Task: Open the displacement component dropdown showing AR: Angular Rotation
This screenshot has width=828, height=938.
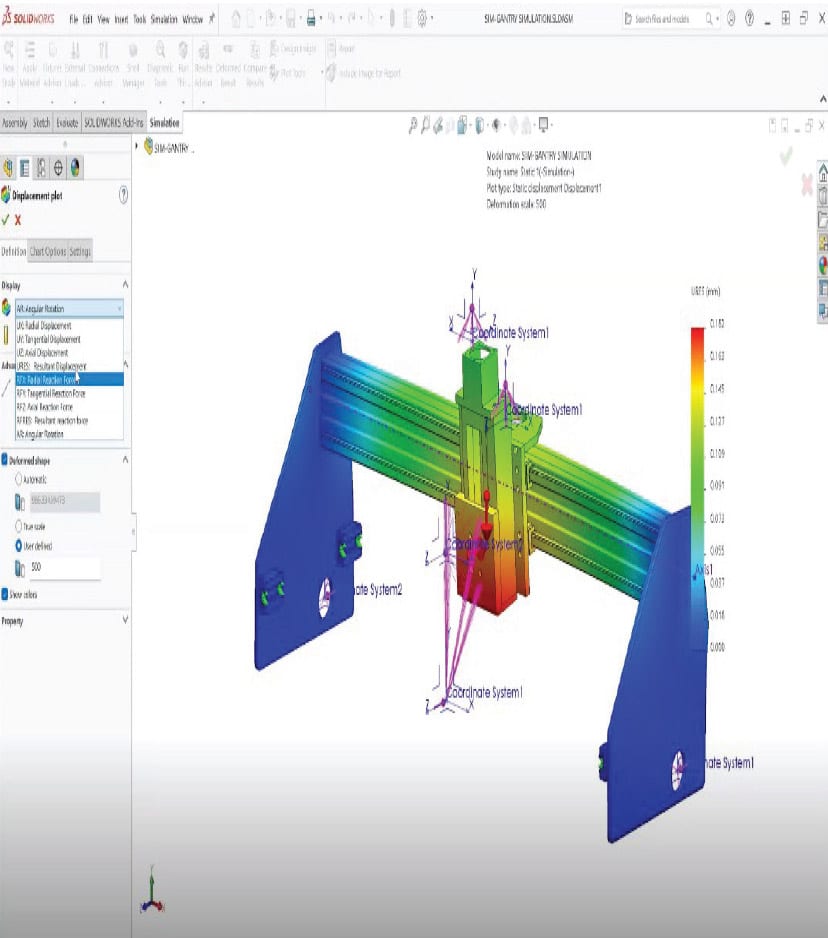Action: tap(69, 309)
